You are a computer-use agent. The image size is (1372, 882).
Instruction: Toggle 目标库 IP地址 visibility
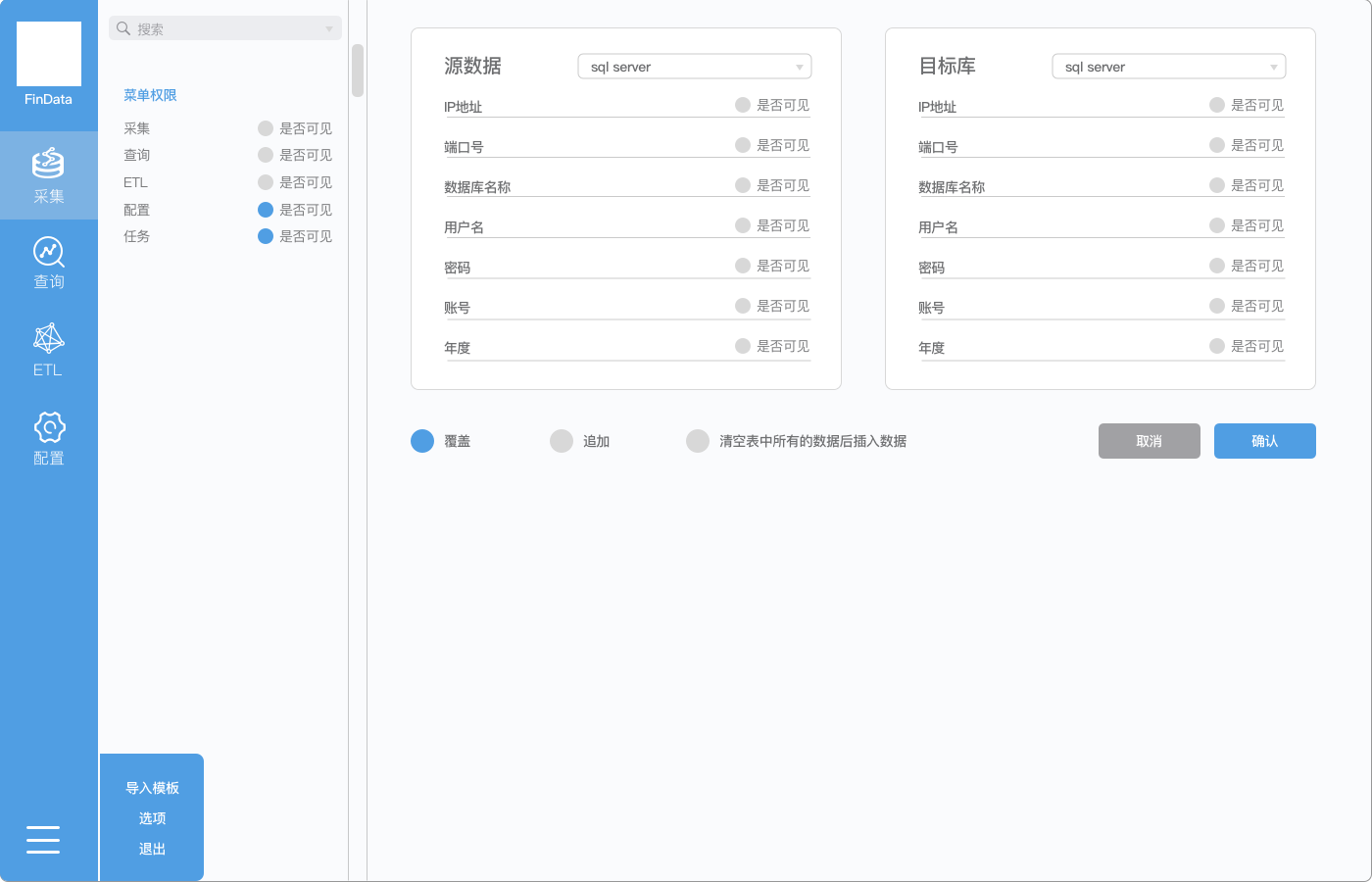point(1217,105)
